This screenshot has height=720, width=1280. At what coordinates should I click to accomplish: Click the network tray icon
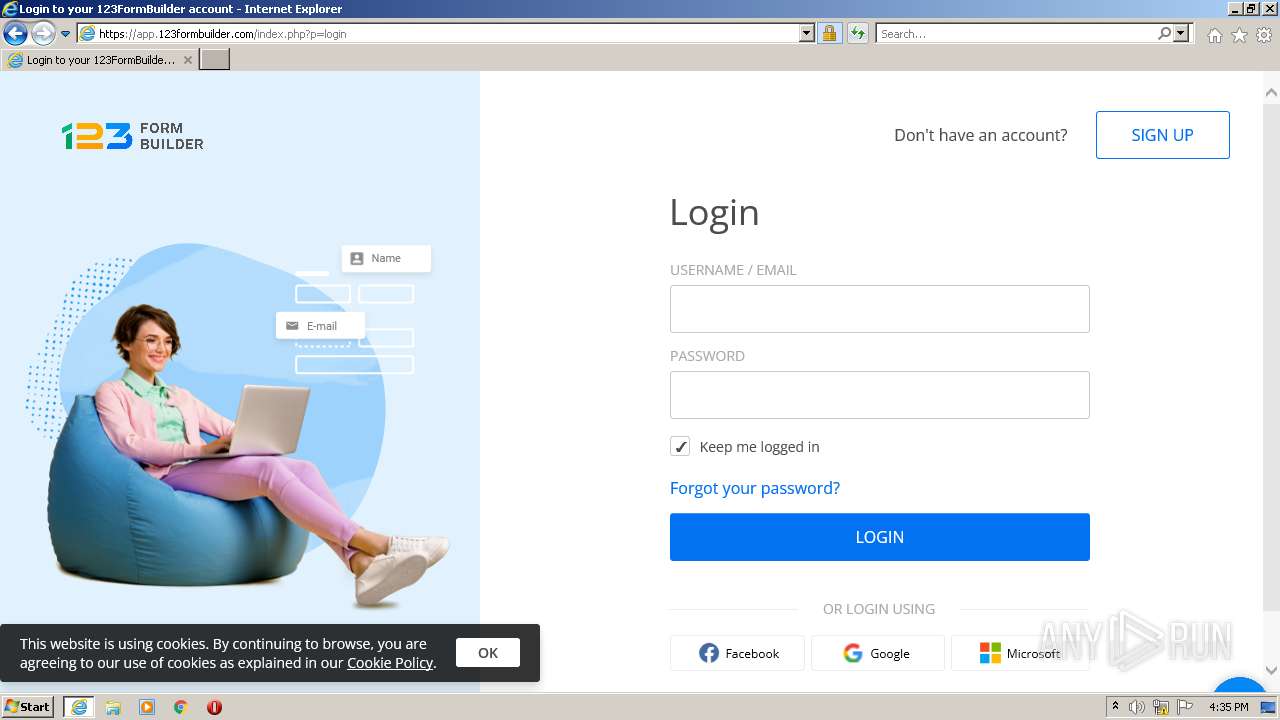coord(1161,707)
